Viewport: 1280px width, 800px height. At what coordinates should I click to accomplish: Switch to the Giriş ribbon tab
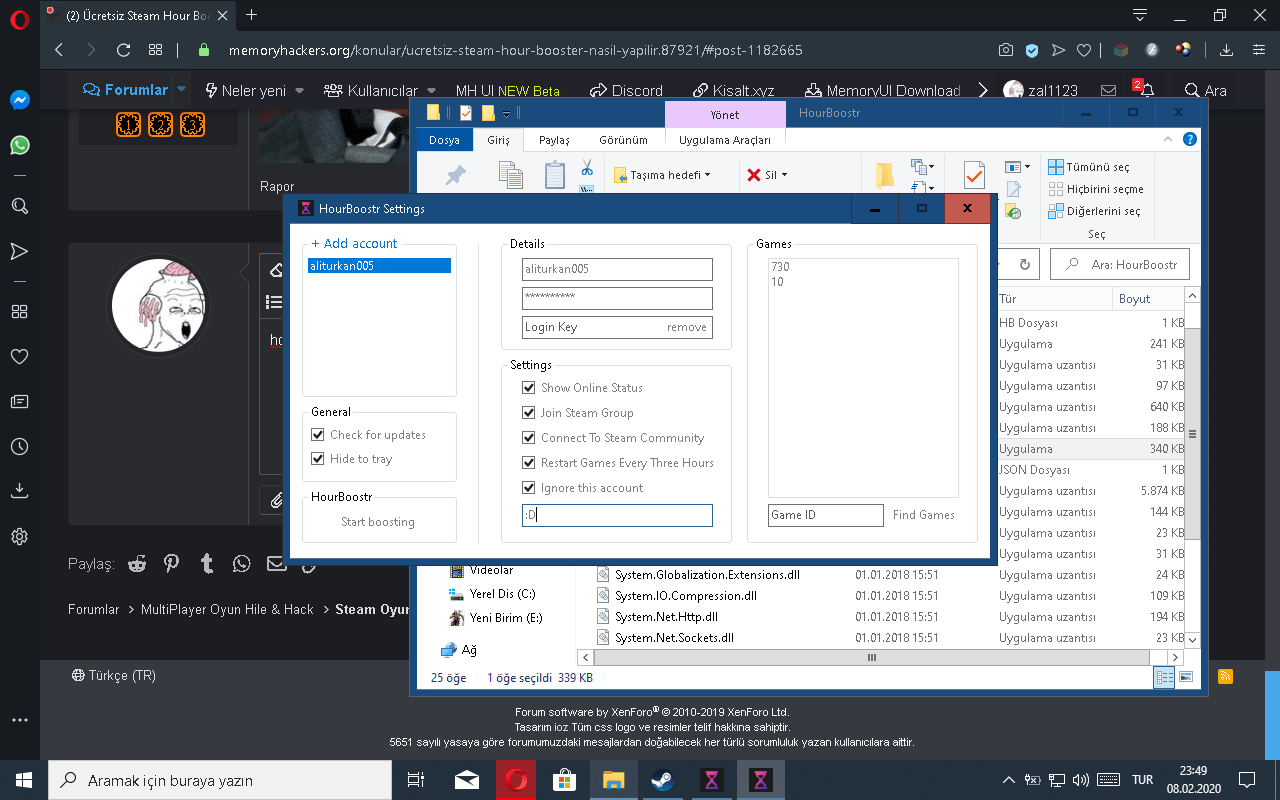tap(498, 140)
